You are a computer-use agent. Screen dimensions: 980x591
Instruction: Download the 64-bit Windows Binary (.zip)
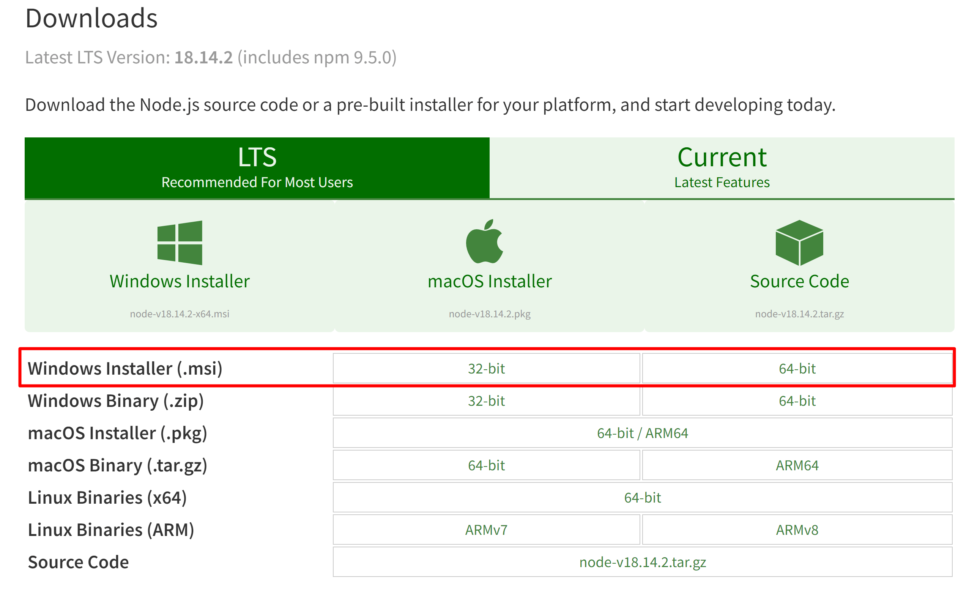coord(797,401)
